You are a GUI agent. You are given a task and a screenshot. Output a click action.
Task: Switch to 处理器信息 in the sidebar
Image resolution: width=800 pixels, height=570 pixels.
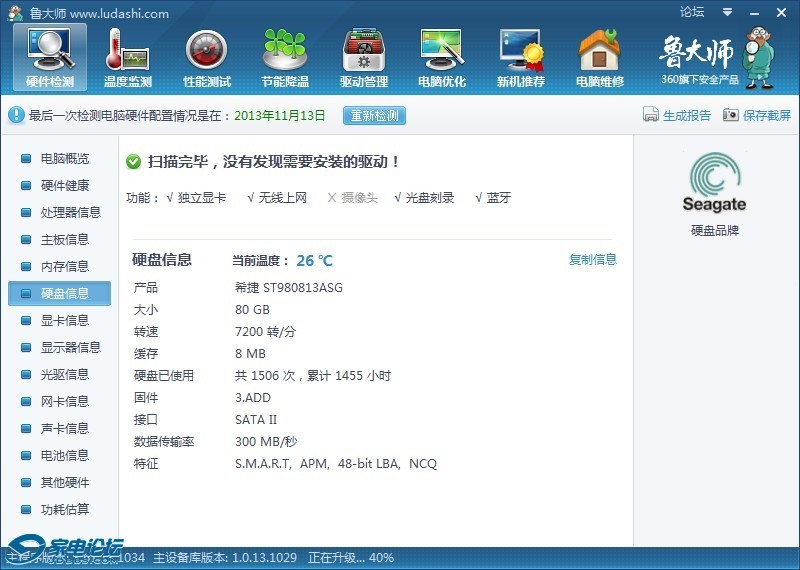coord(70,213)
